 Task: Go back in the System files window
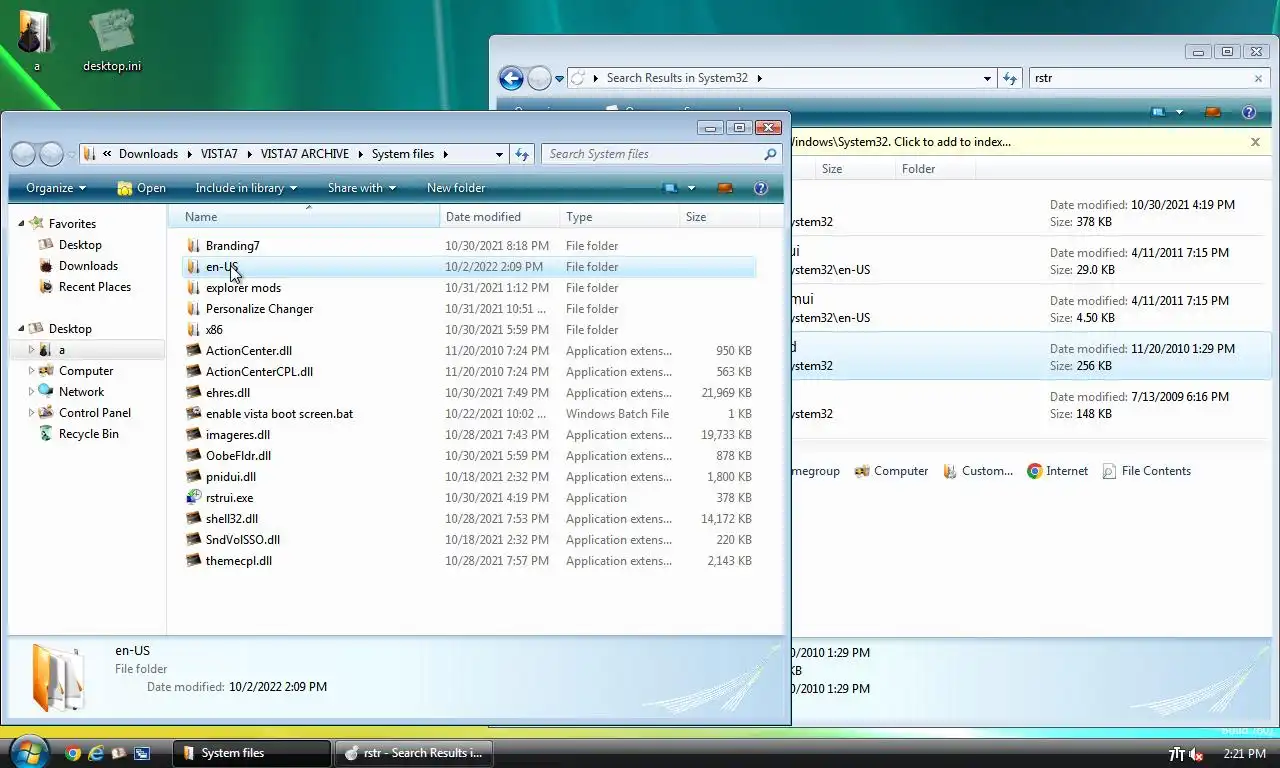coord(23,154)
